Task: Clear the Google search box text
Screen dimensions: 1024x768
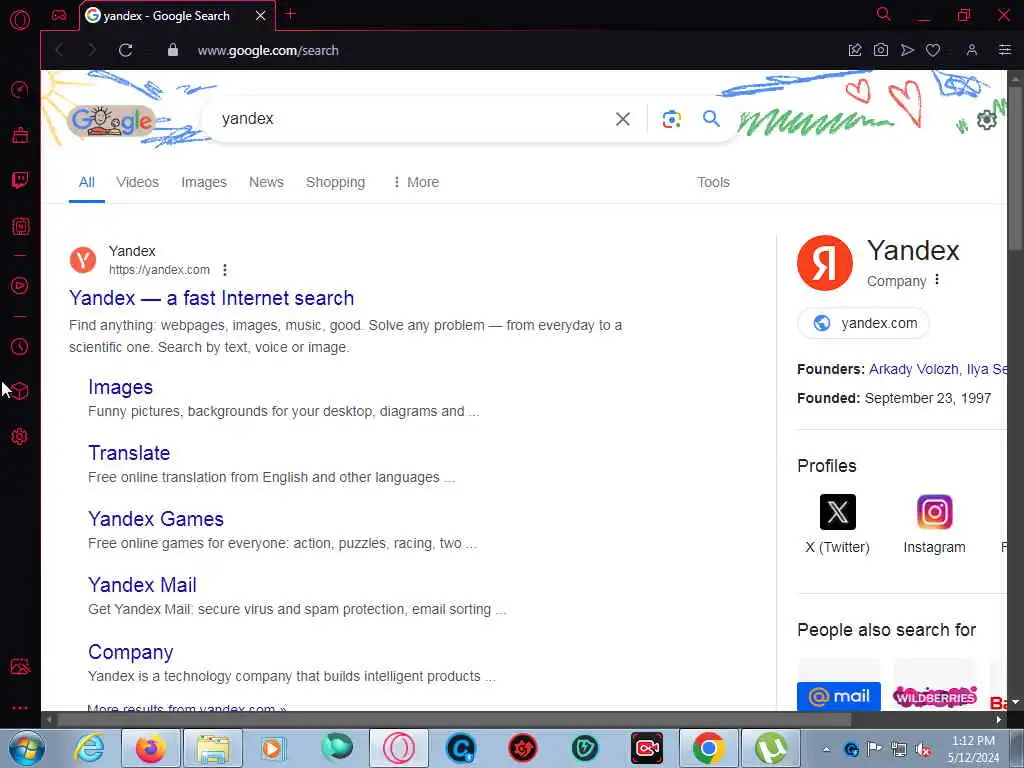Action: pos(623,119)
